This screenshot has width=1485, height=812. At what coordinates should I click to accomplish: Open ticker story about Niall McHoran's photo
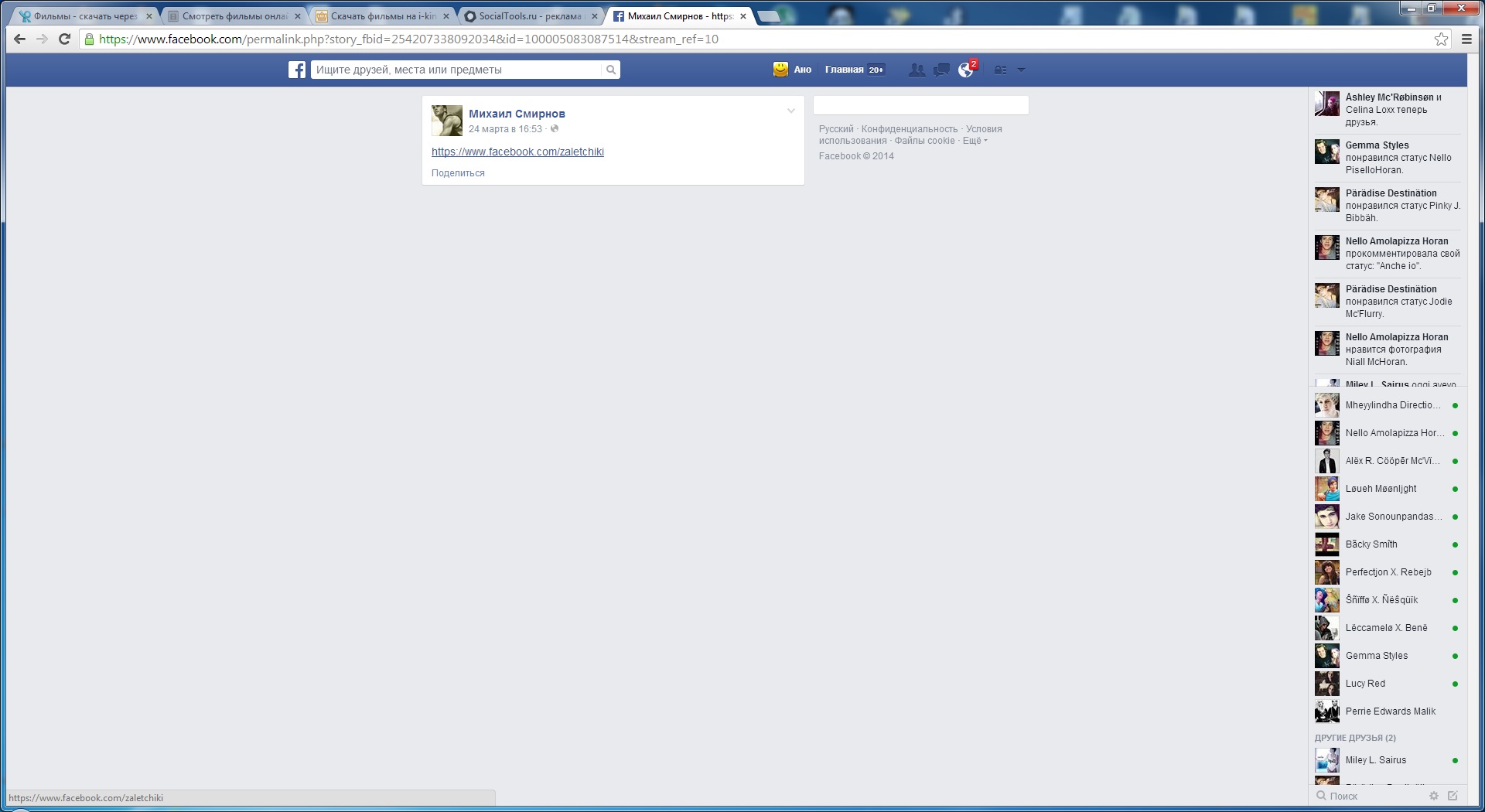click(1388, 350)
